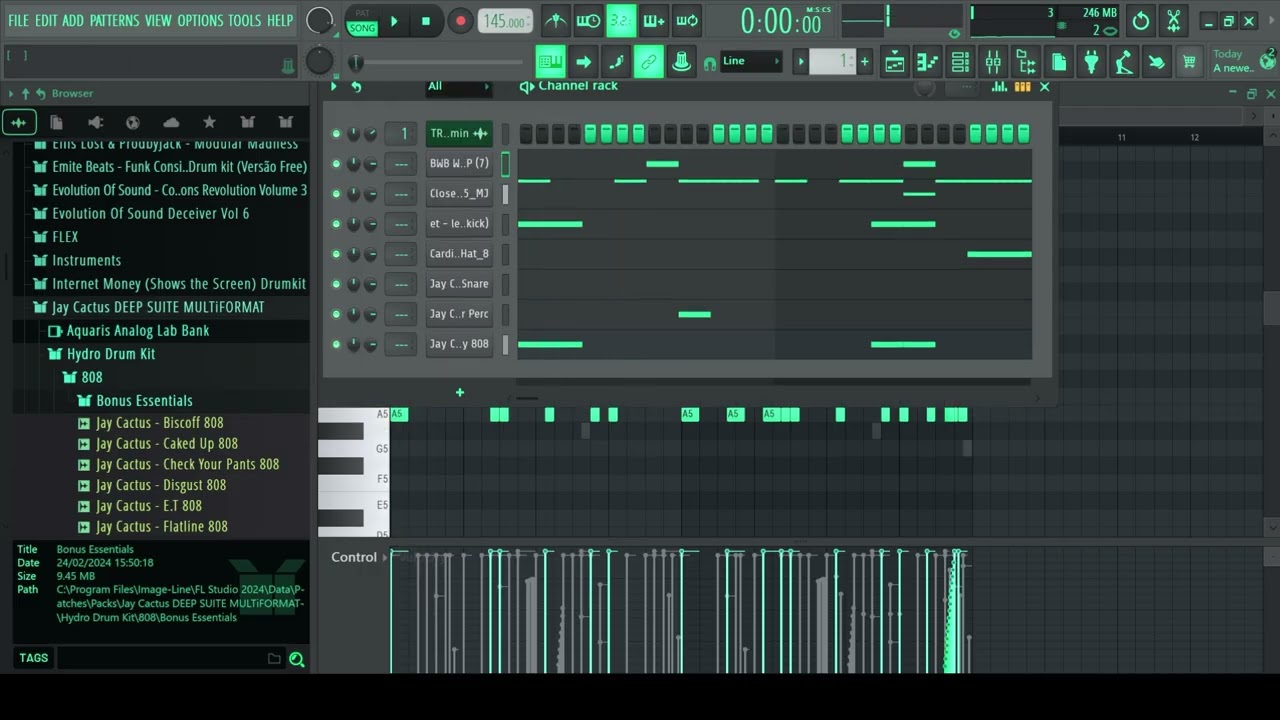Add a channel with plus button
The width and height of the screenshot is (1280, 720).
pyautogui.click(x=460, y=392)
